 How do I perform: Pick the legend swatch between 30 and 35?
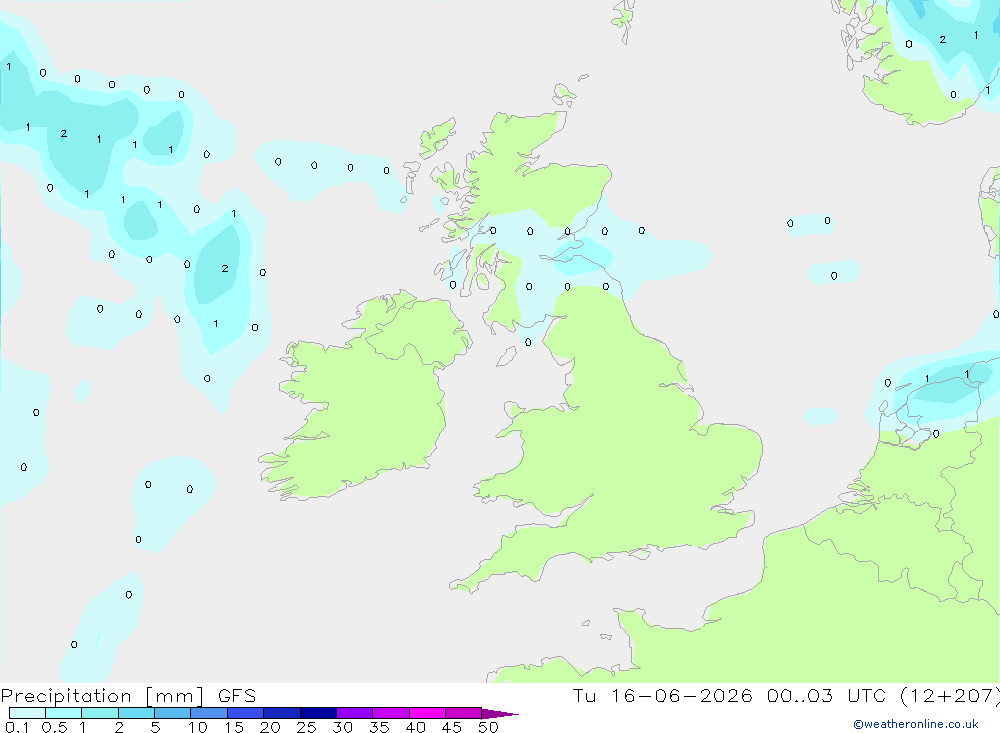[x=354, y=713]
